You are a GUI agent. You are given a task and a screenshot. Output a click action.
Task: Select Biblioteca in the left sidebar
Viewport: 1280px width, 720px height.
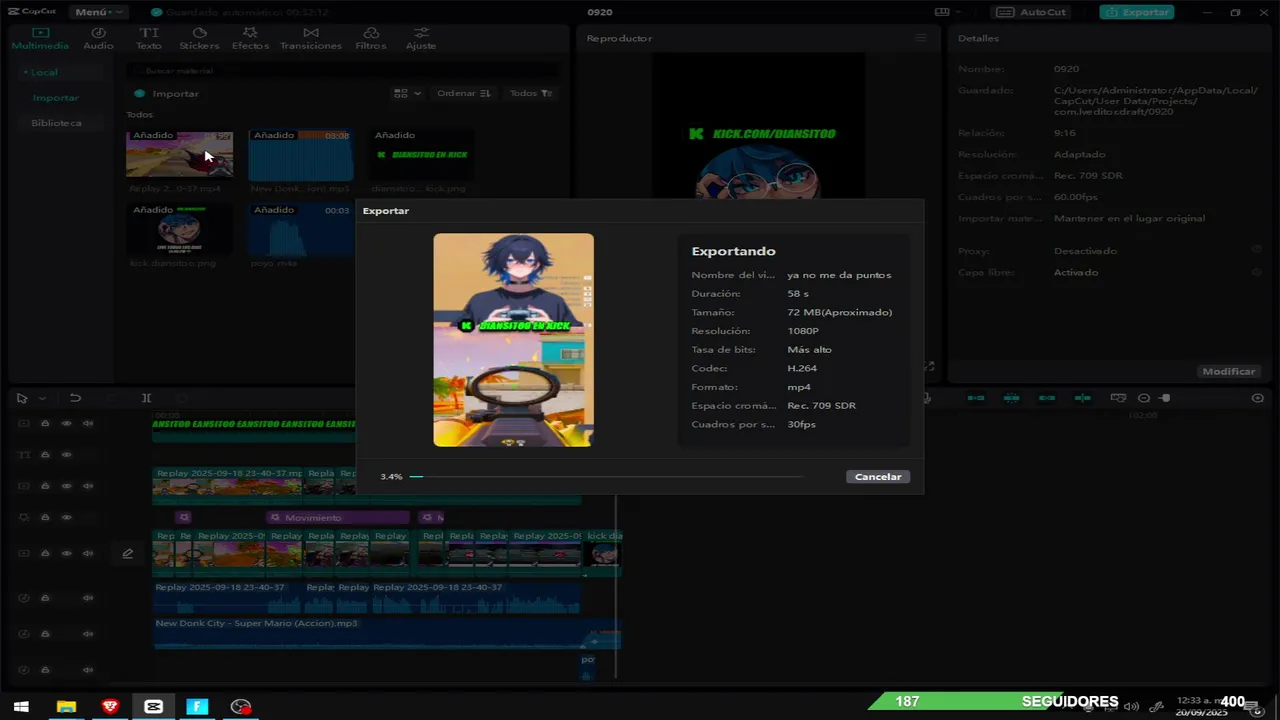click(56, 123)
